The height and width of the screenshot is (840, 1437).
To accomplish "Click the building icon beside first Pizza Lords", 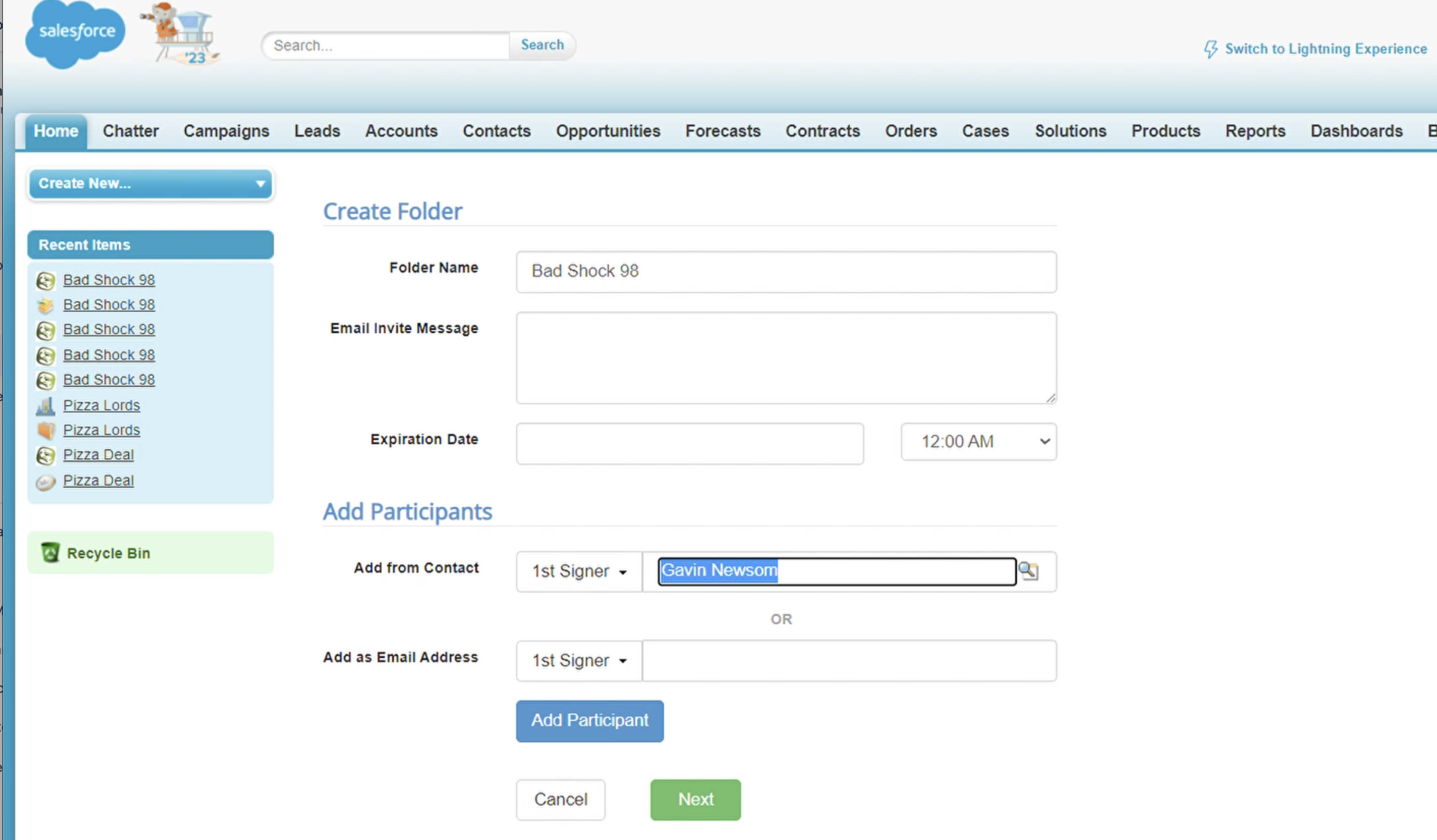I will click(45, 406).
